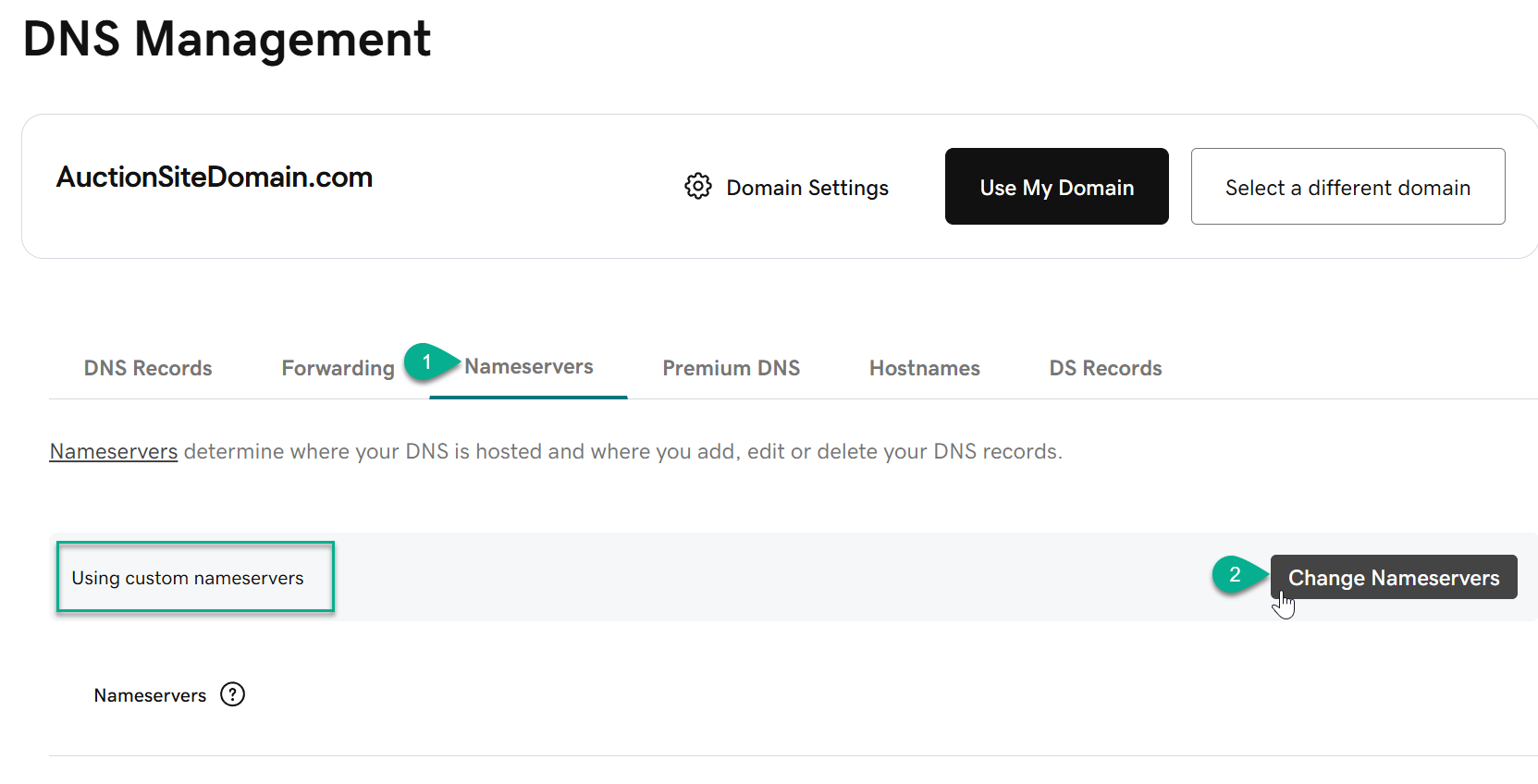The width and height of the screenshot is (1538, 784).
Task: Click the AuctionSiteDomain.com domain name
Action: point(215,177)
